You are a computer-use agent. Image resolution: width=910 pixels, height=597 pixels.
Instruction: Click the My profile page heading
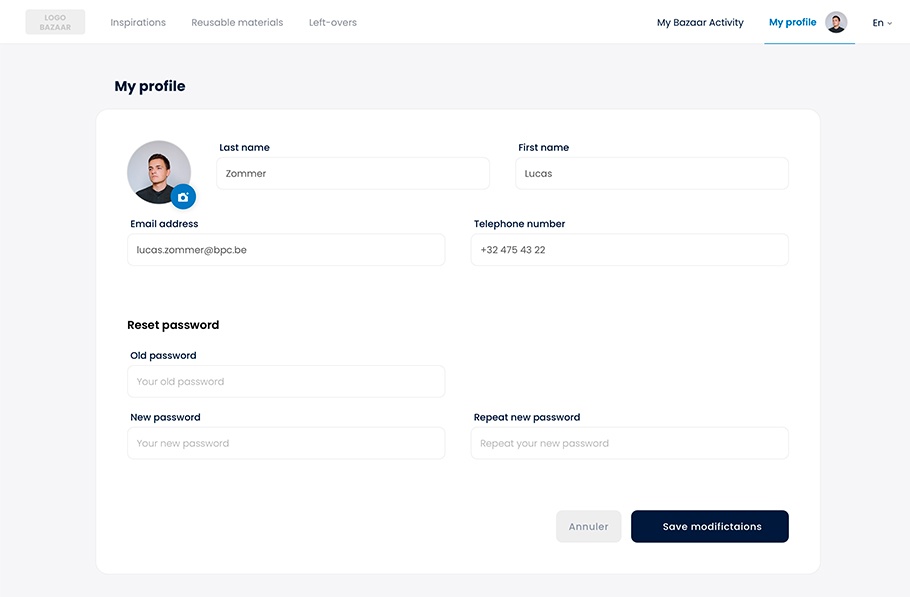click(150, 86)
